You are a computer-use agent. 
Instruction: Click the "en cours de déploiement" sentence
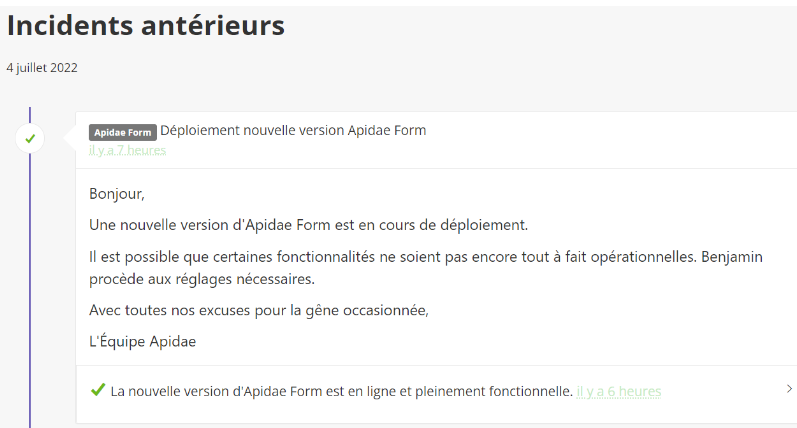pos(309,225)
